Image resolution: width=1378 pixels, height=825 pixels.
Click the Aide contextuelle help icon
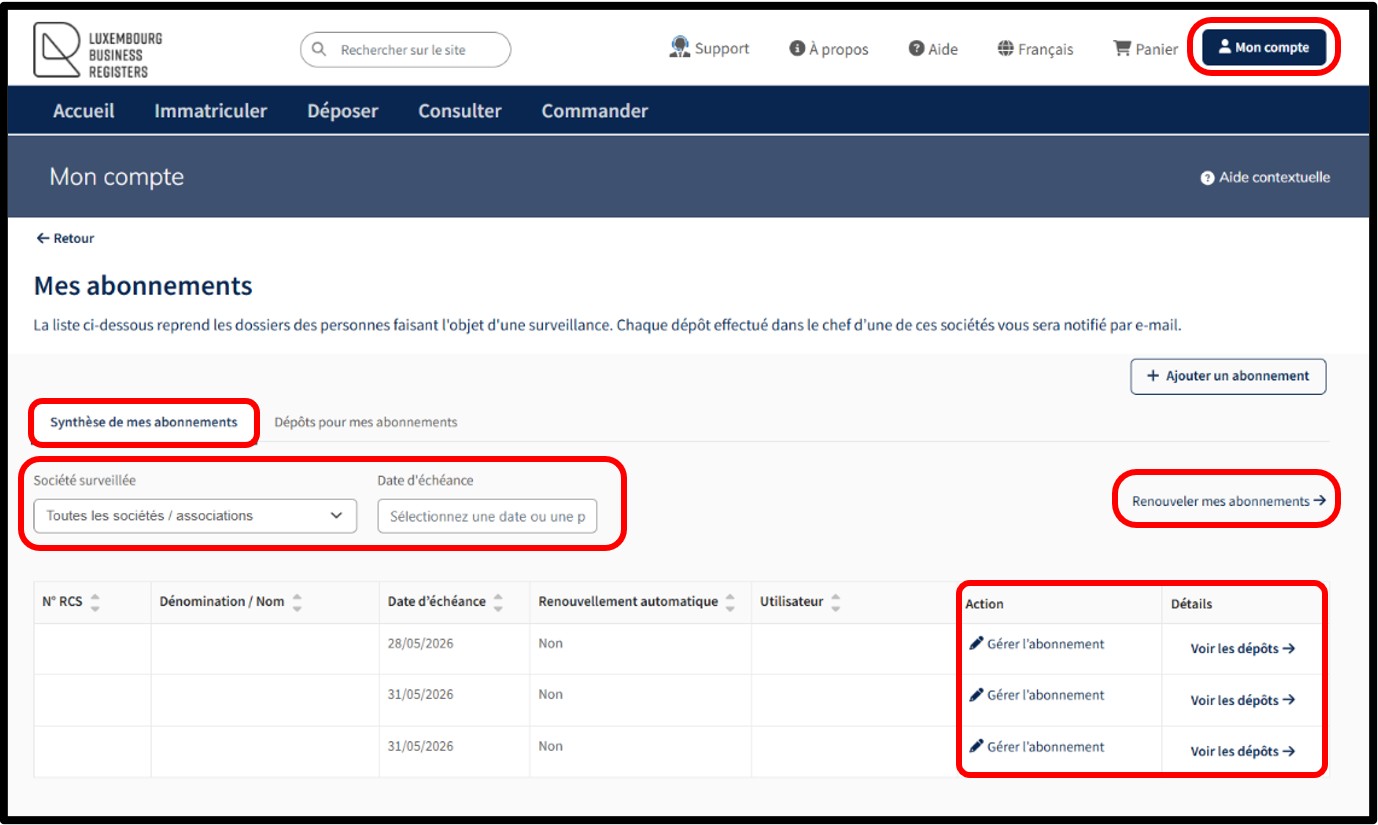click(x=1207, y=178)
